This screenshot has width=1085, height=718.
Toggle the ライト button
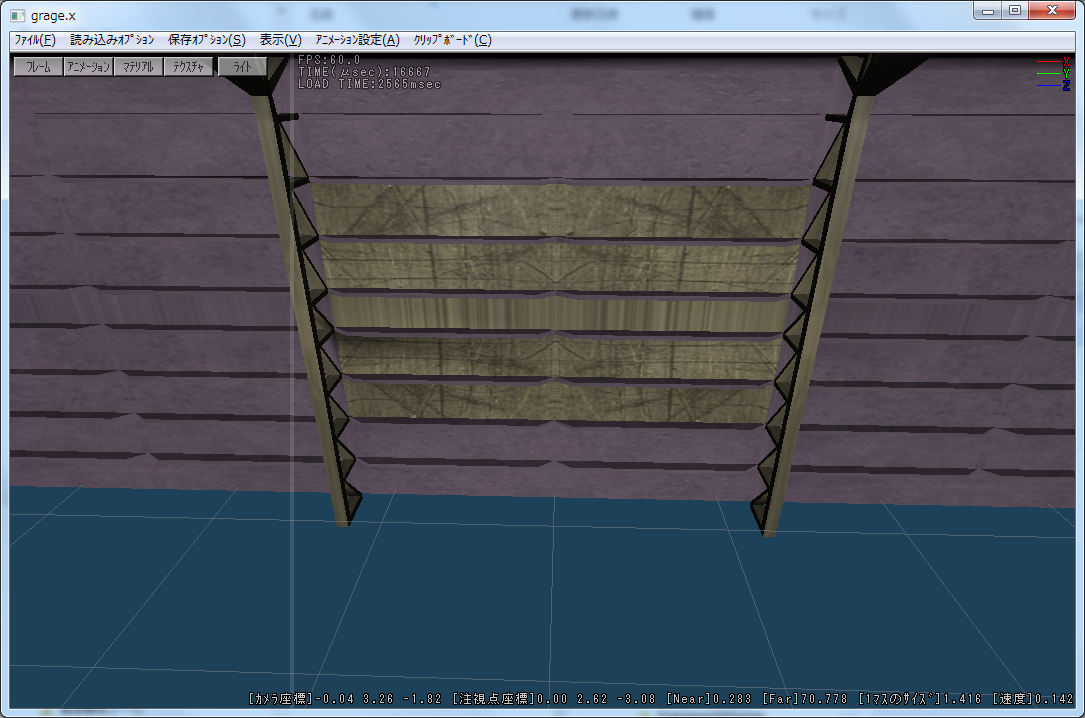coord(242,67)
